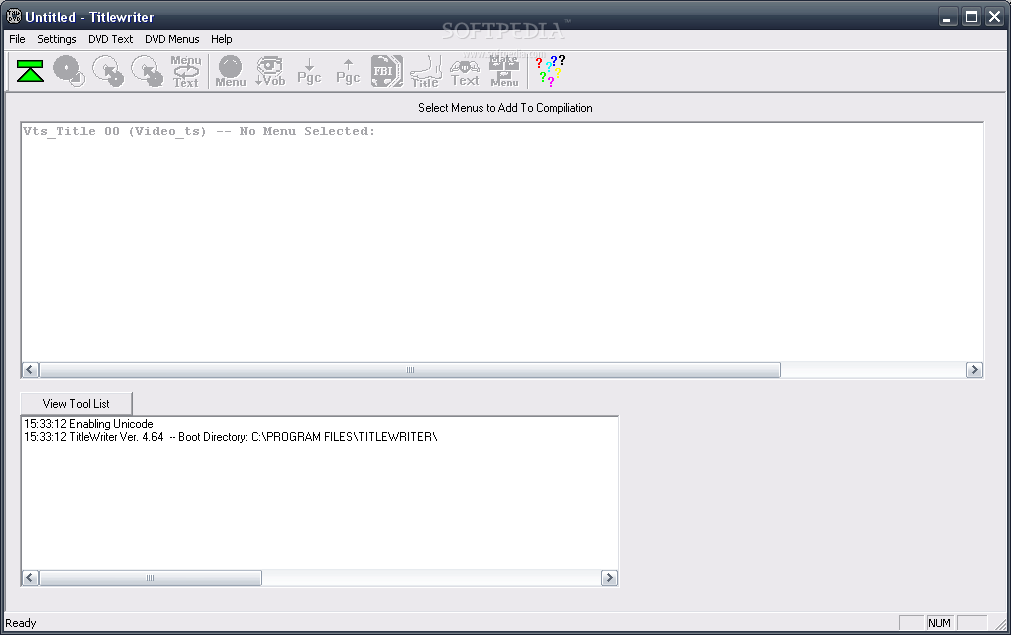Viewport: 1011px width, 635px height.
Task: Click the down-arrow Pgc icon
Action: click(x=309, y=71)
